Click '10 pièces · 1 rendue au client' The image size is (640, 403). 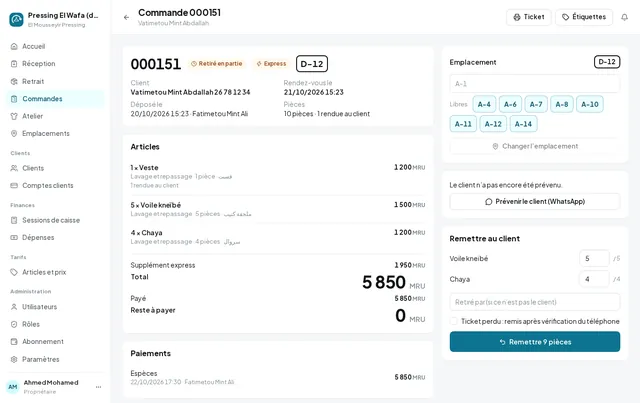[x=327, y=114]
